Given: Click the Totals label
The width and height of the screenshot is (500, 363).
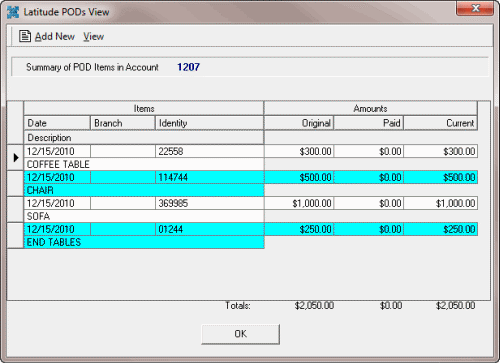Looking at the screenshot, I should pyautogui.click(x=238, y=305).
